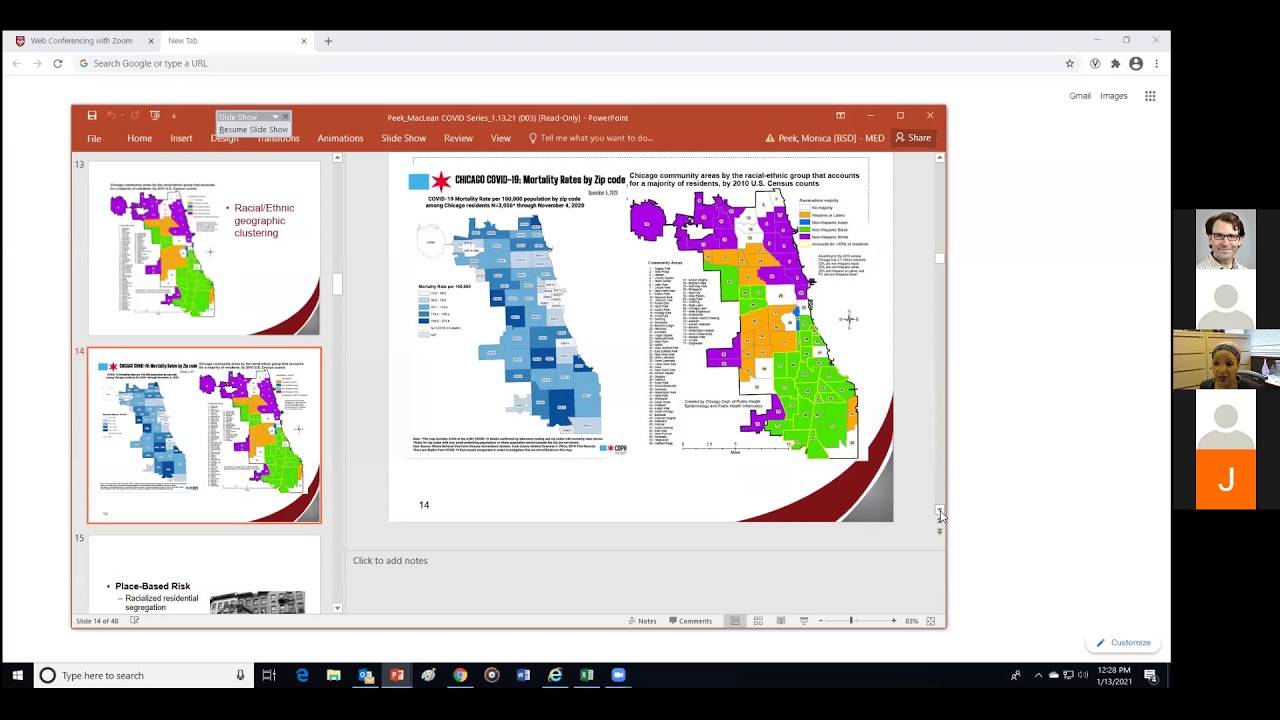Switch to Reading View icon
This screenshot has height=720, width=1280.
[x=781, y=621]
